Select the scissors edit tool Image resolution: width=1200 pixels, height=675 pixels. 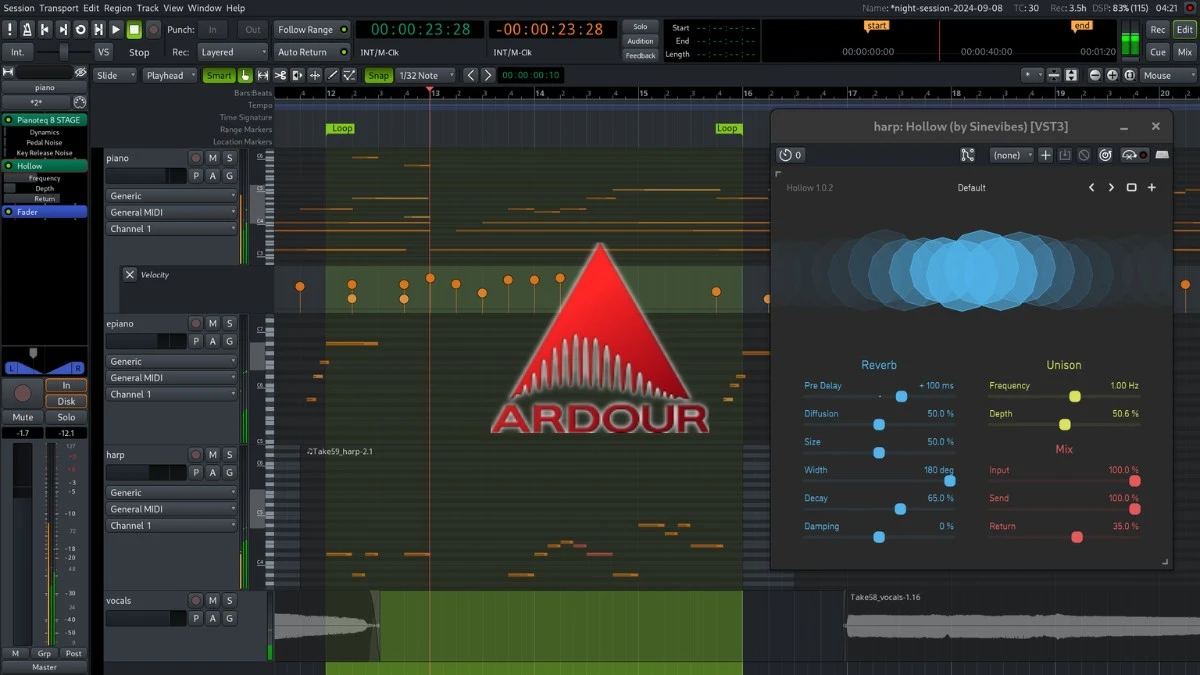(281, 75)
